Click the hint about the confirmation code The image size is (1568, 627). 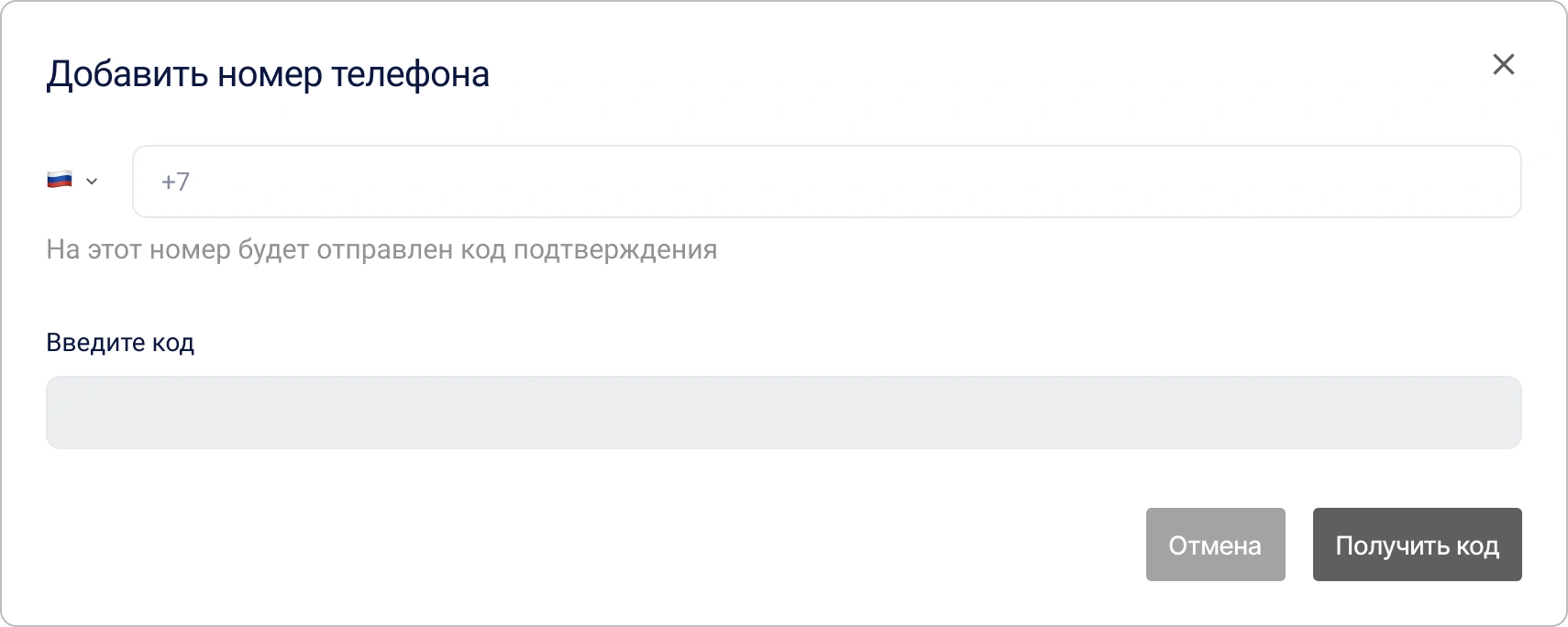click(382, 248)
